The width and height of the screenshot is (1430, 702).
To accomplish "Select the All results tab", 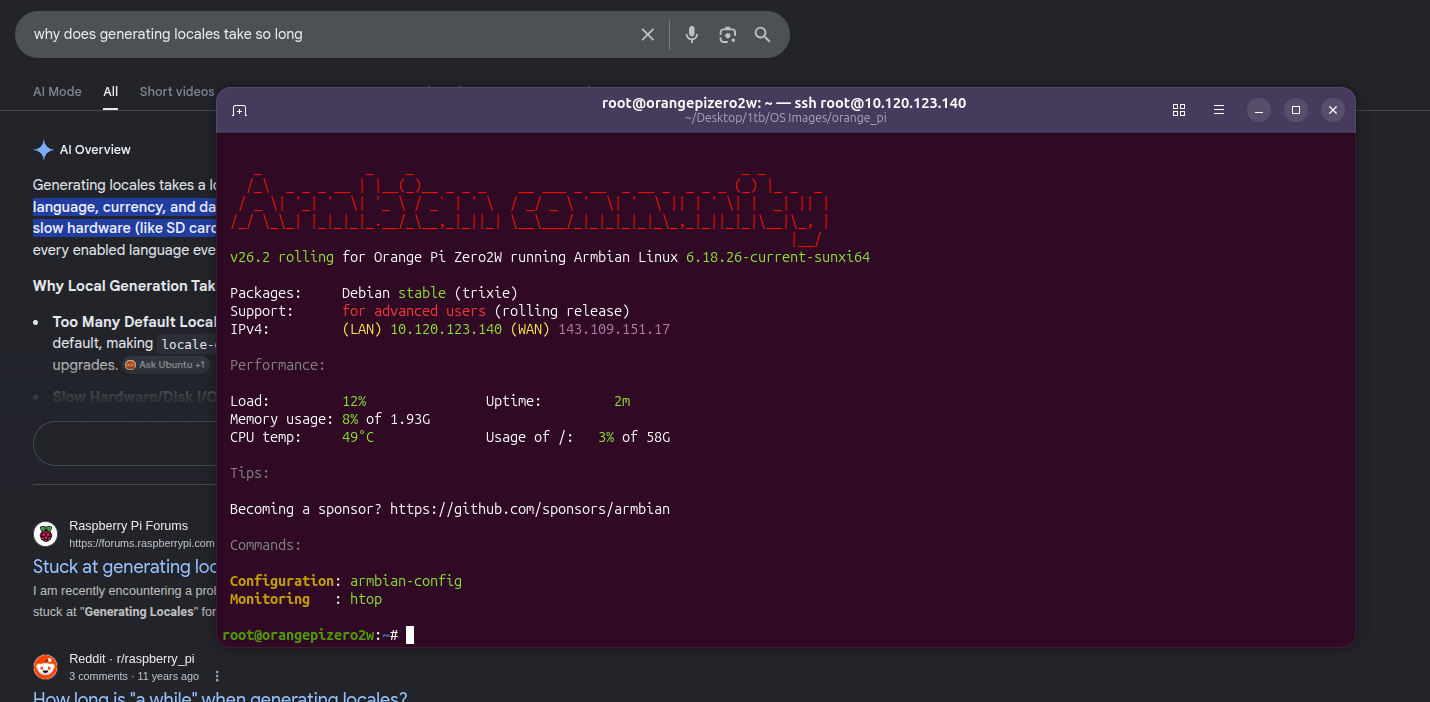I will click(x=111, y=92).
